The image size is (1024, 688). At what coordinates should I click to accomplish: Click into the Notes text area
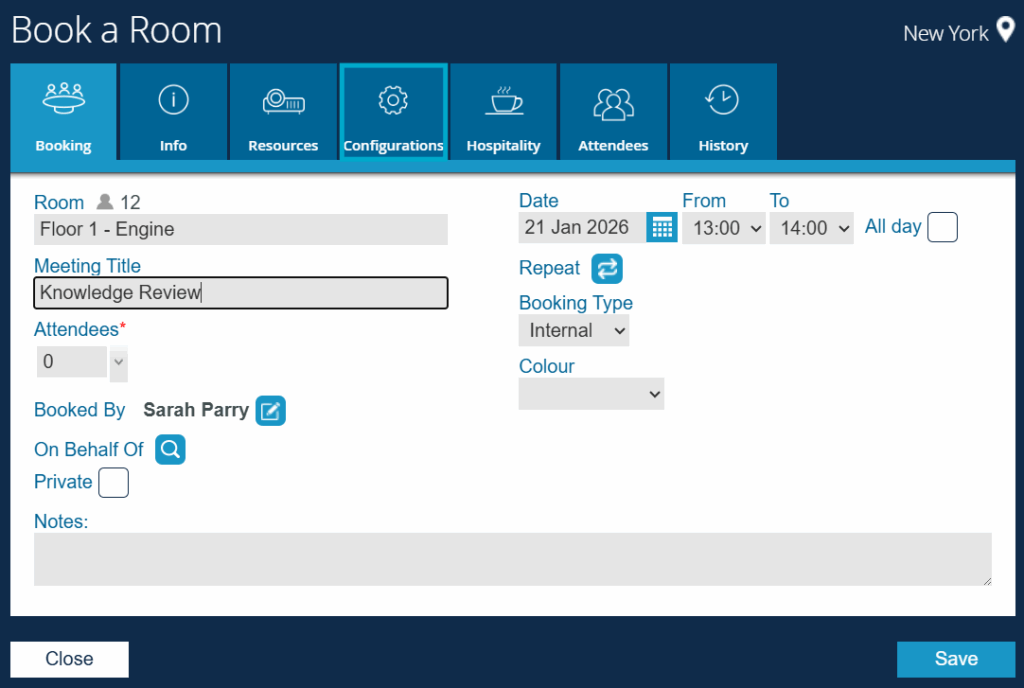tap(512, 559)
